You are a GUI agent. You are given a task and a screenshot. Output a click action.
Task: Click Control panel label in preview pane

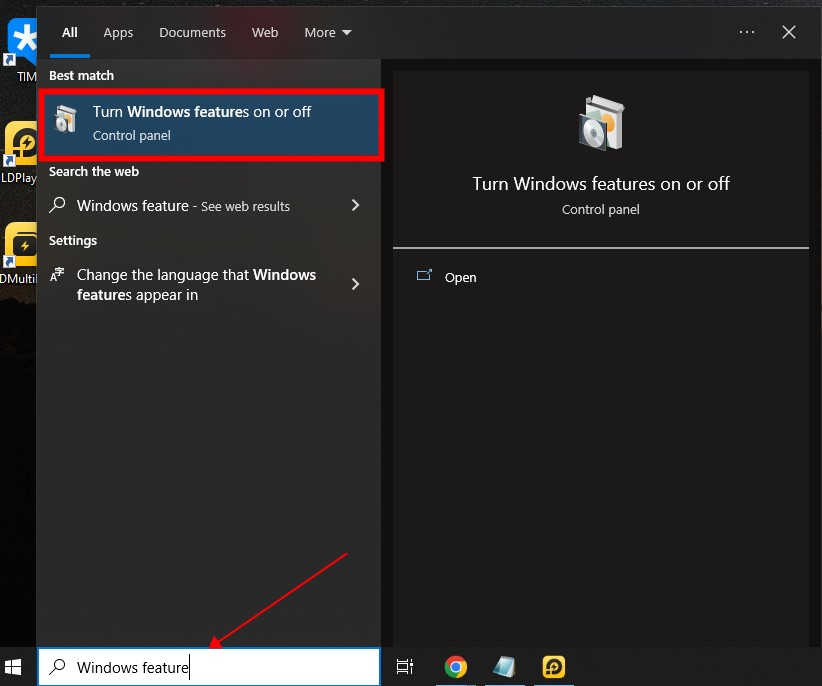click(601, 210)
